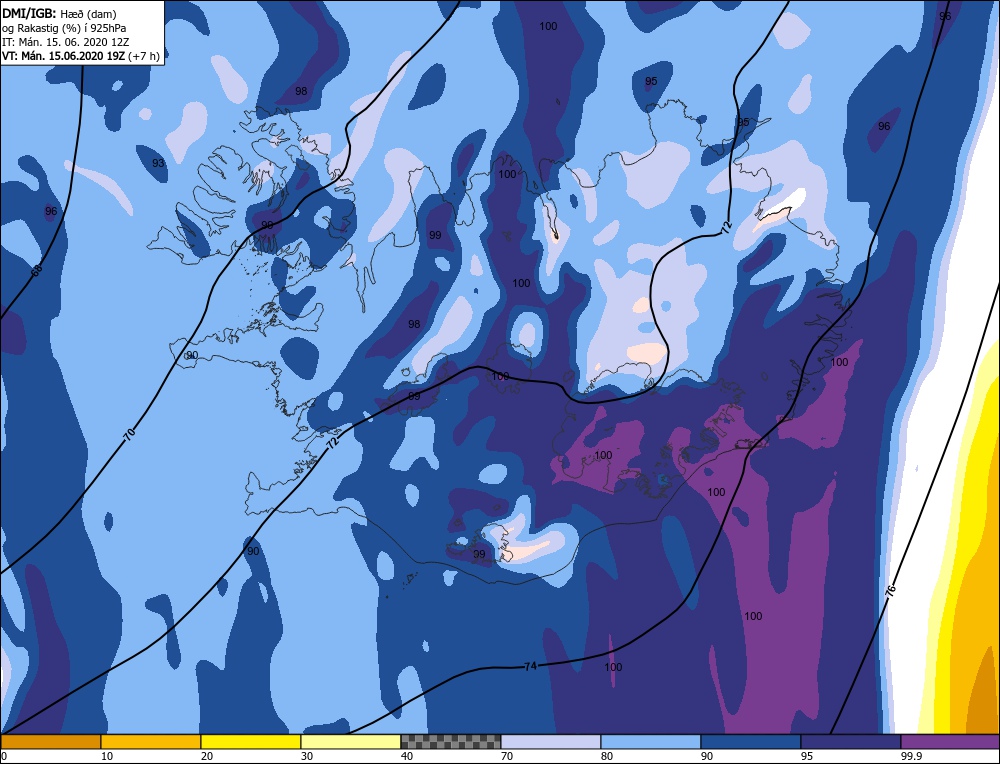Viewport: 1000px width, 764px height.
Task: Choose the pale yellow 30–40 legend swatch
Action: tap(351, 741)
